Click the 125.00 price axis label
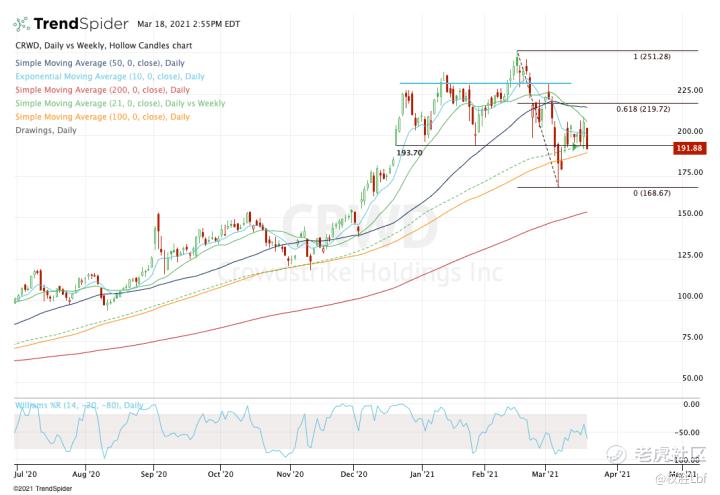Image resolution: width=720 pixels, height=495 pixels. [690, 255]
